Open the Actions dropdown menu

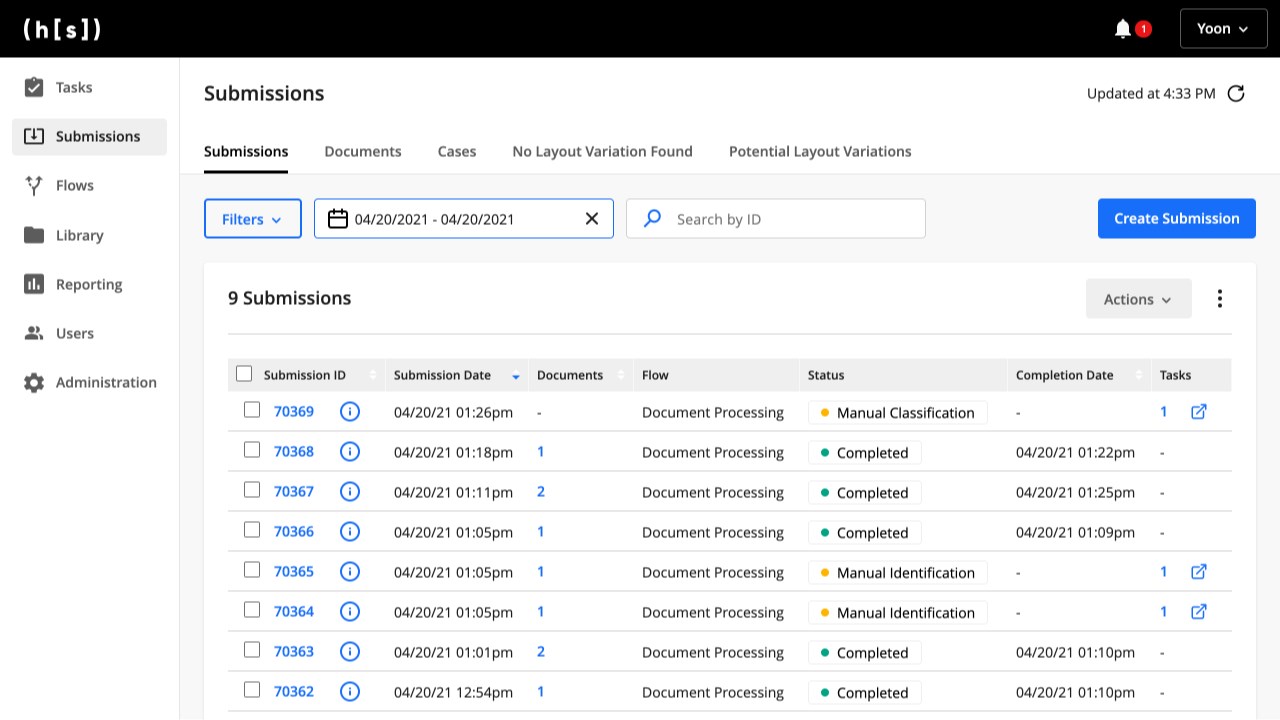click(x=1138, y=299)
